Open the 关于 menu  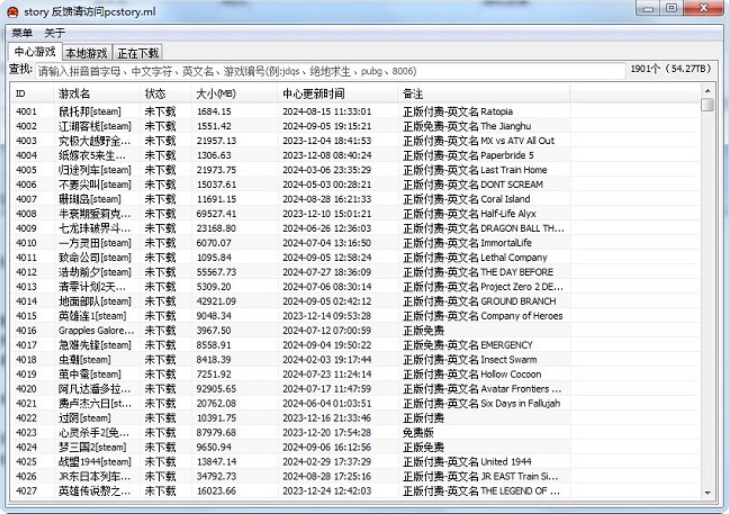click(x=55, y=33)
